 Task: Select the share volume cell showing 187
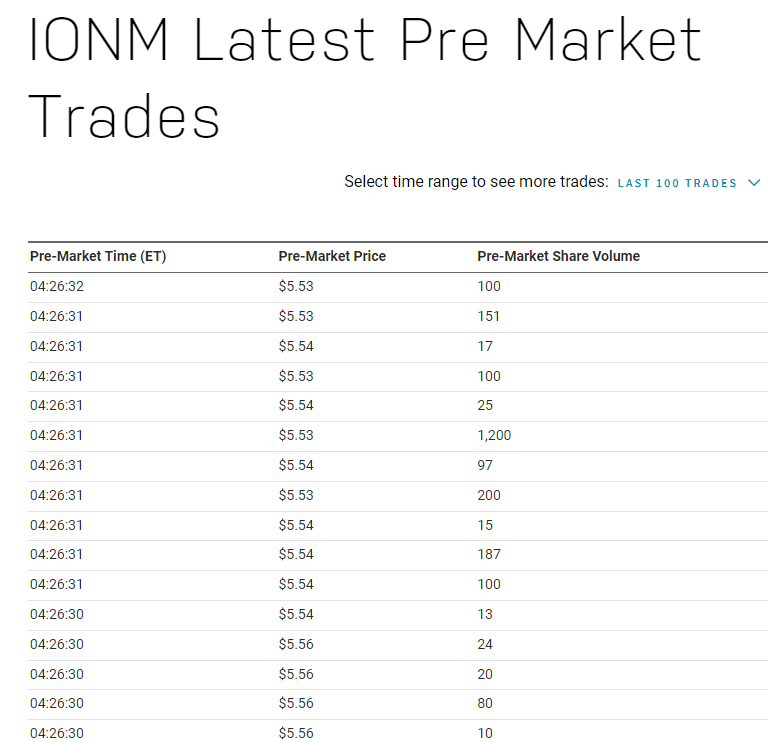click(489, 555)
